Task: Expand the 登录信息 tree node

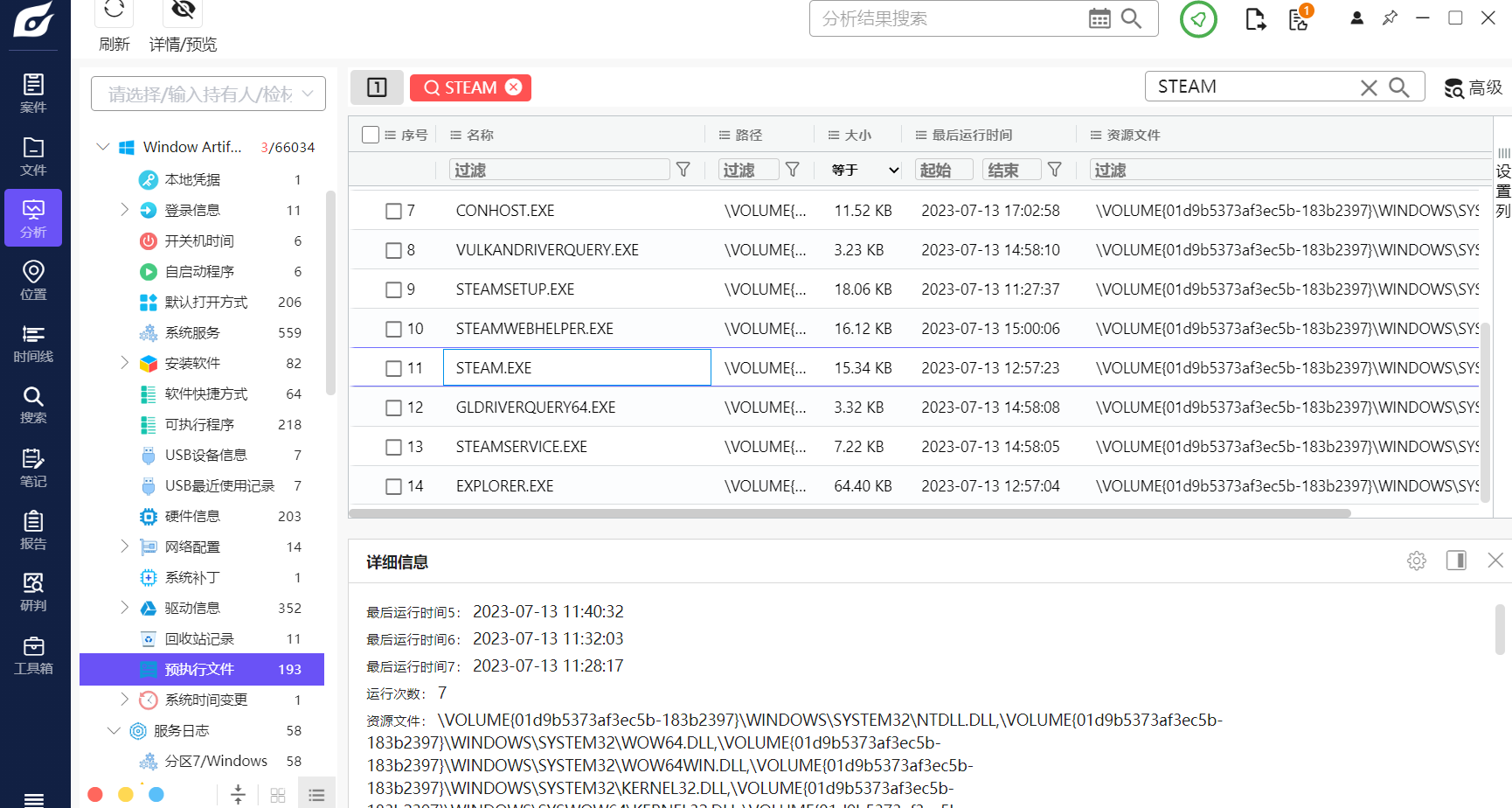Action: tap(124, 210)
